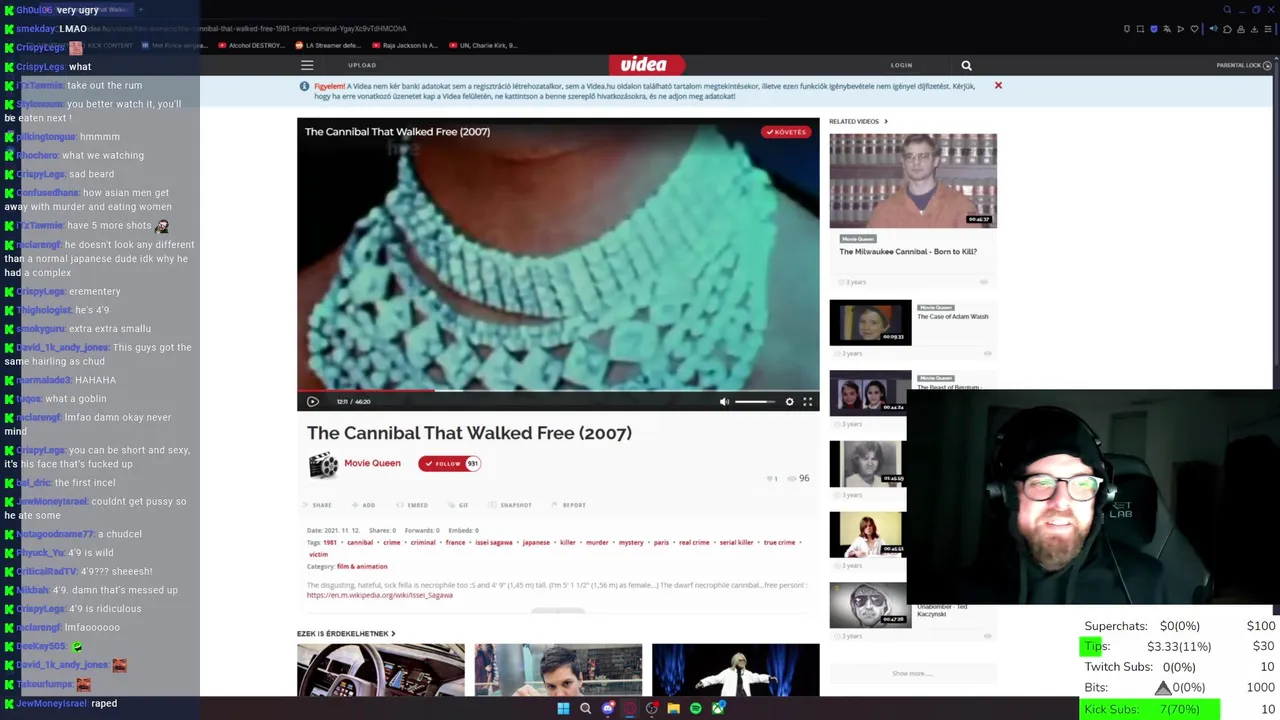Open Spotify from the taskbar
This screenshot has height=720, width=1280.
696,708
